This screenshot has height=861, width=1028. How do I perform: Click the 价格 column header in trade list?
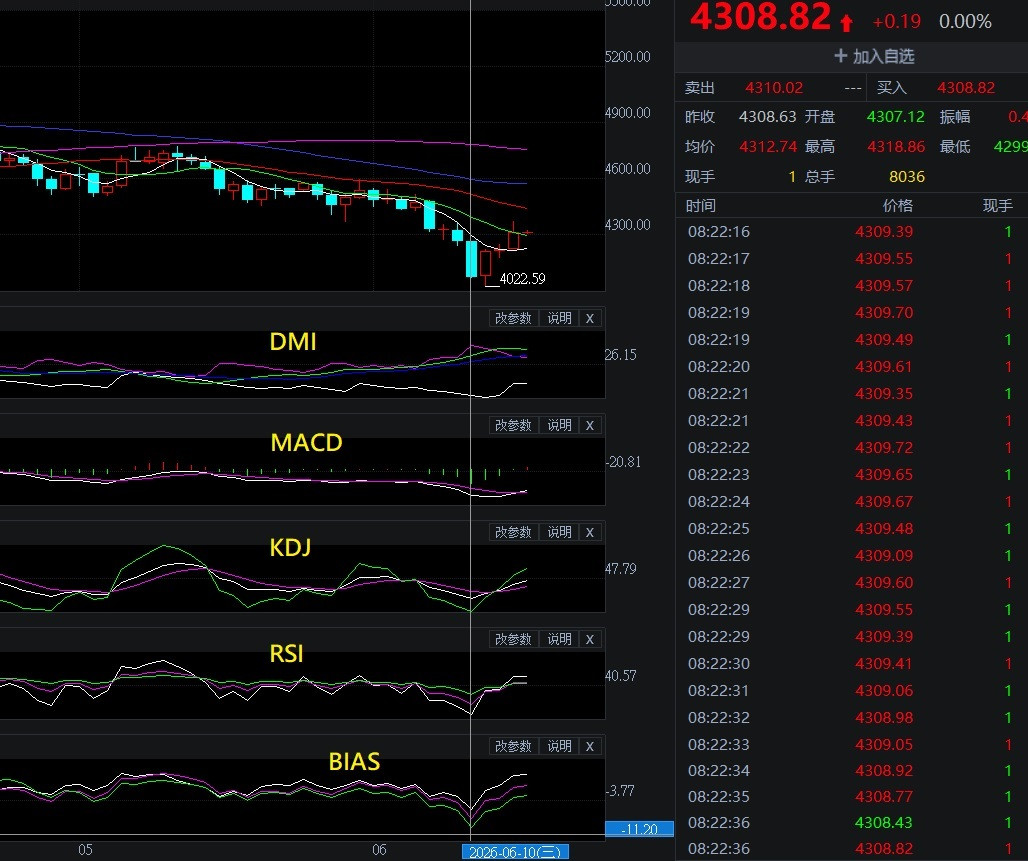pyautogui.click(x=898, y=206)
